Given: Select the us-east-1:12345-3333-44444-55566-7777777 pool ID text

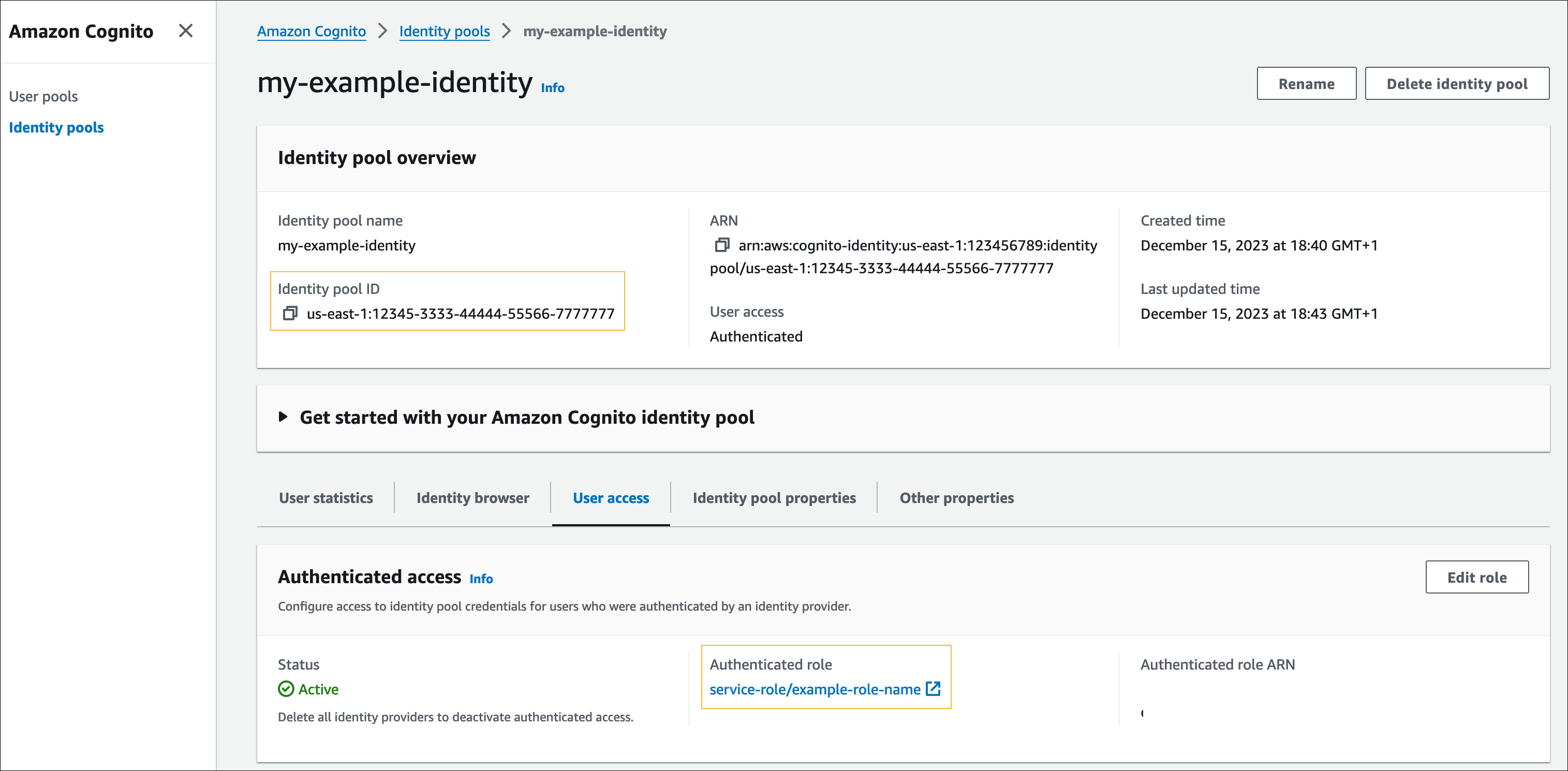Looking at the screenshot, I should coord(460,314).
